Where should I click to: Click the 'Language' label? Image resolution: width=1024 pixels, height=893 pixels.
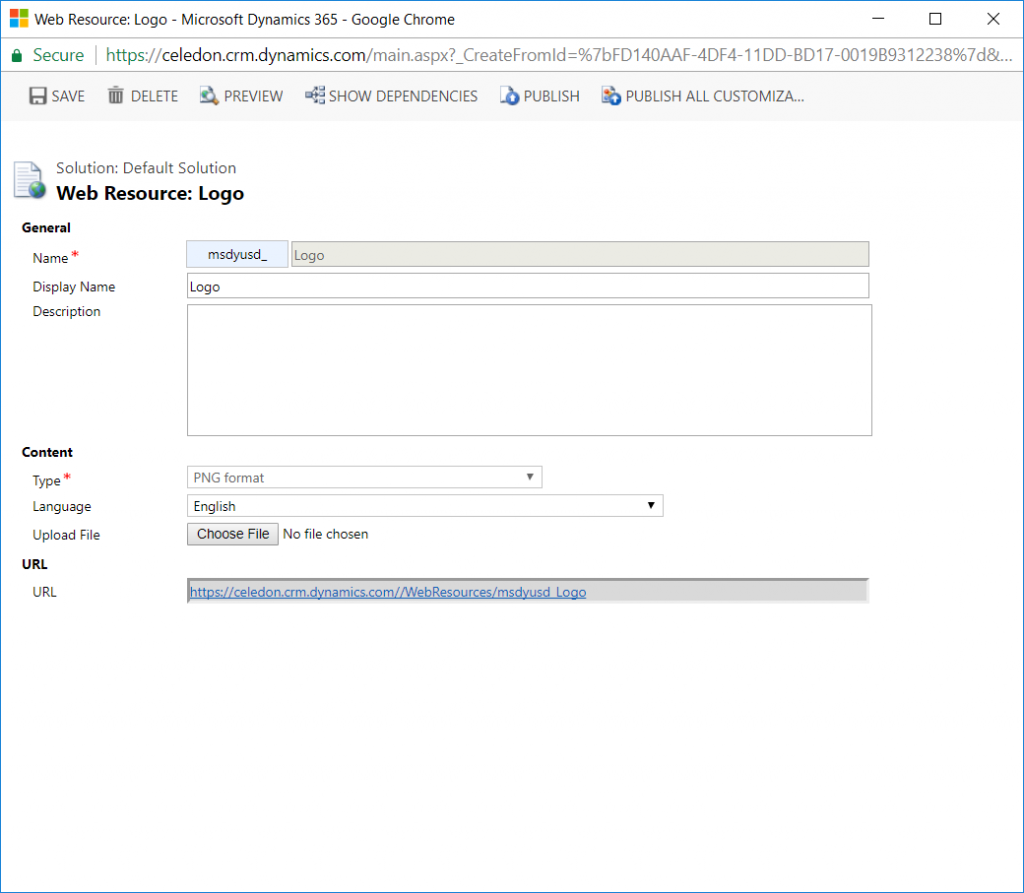coord(62,506)
